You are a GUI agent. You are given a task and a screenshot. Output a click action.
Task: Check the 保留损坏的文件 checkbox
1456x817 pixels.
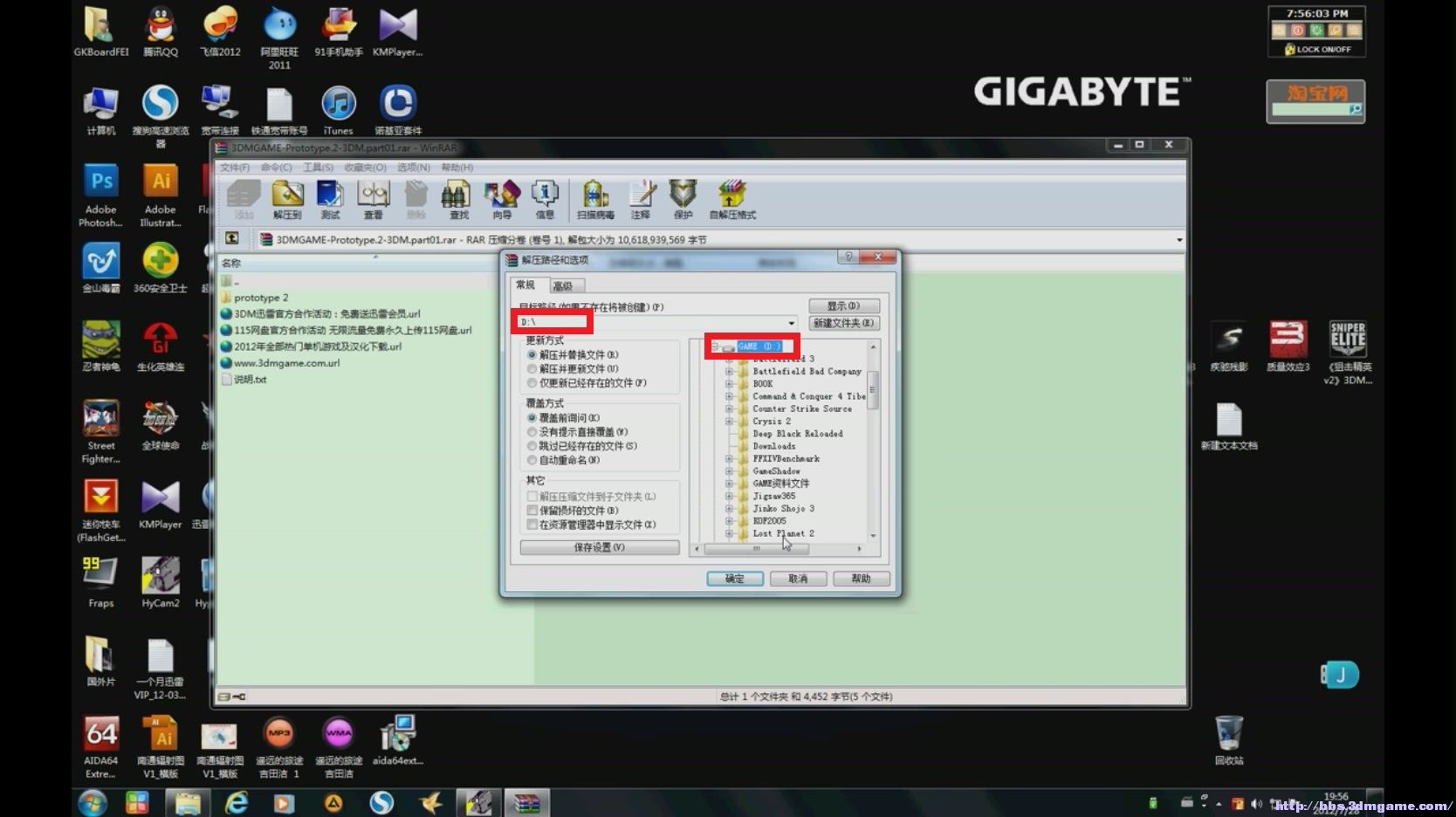click(x=532, y=511)
